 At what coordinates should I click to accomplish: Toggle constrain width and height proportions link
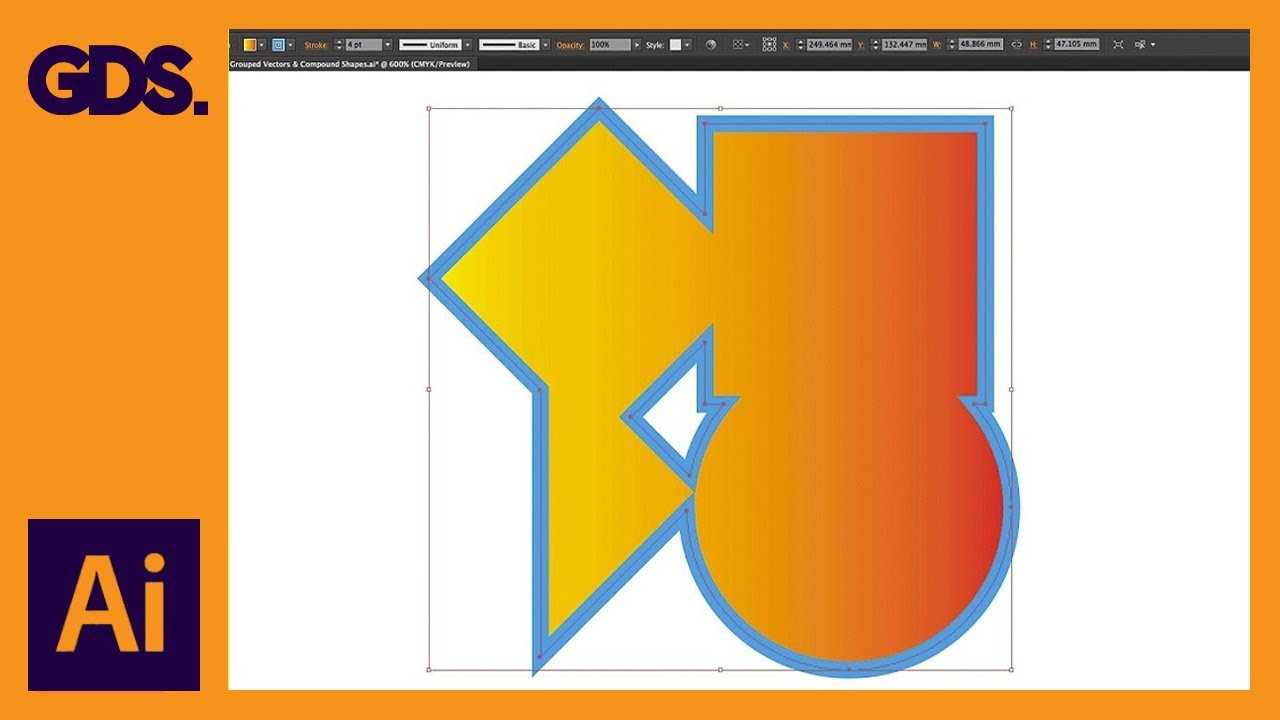1016,45
